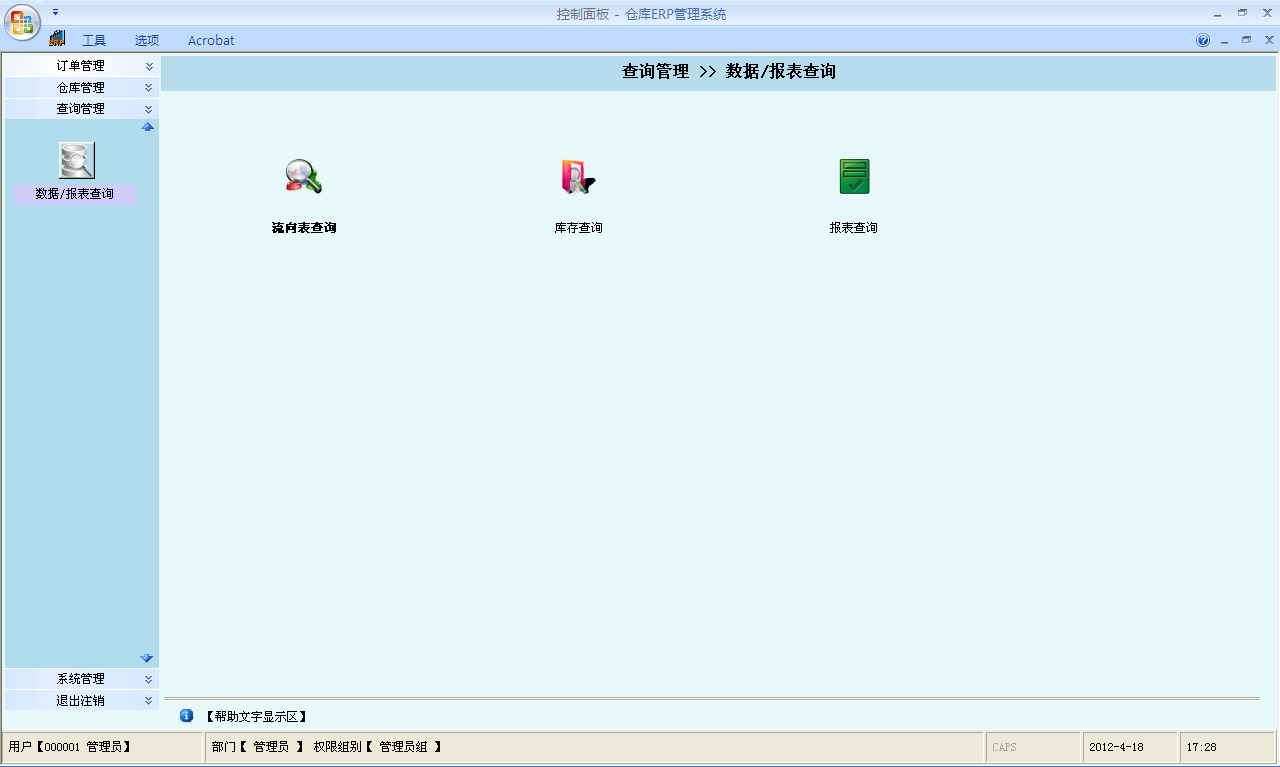Open the 流向表查询 query icon
The image size is (1280, 767).
point(303,177)
